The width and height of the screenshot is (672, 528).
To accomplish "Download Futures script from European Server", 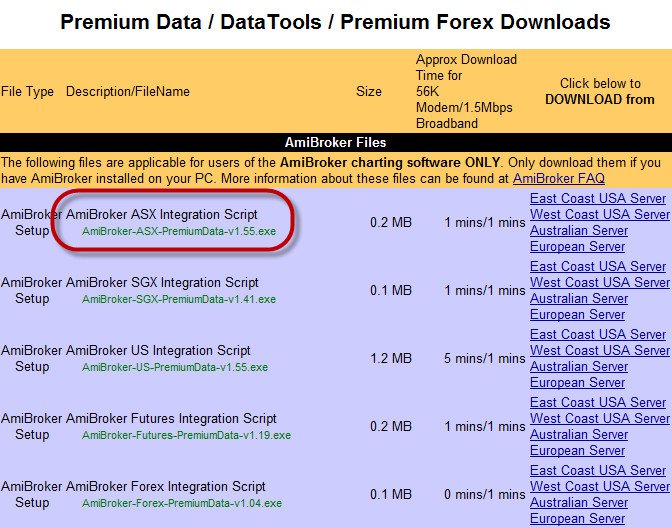I will click(577, 450).
